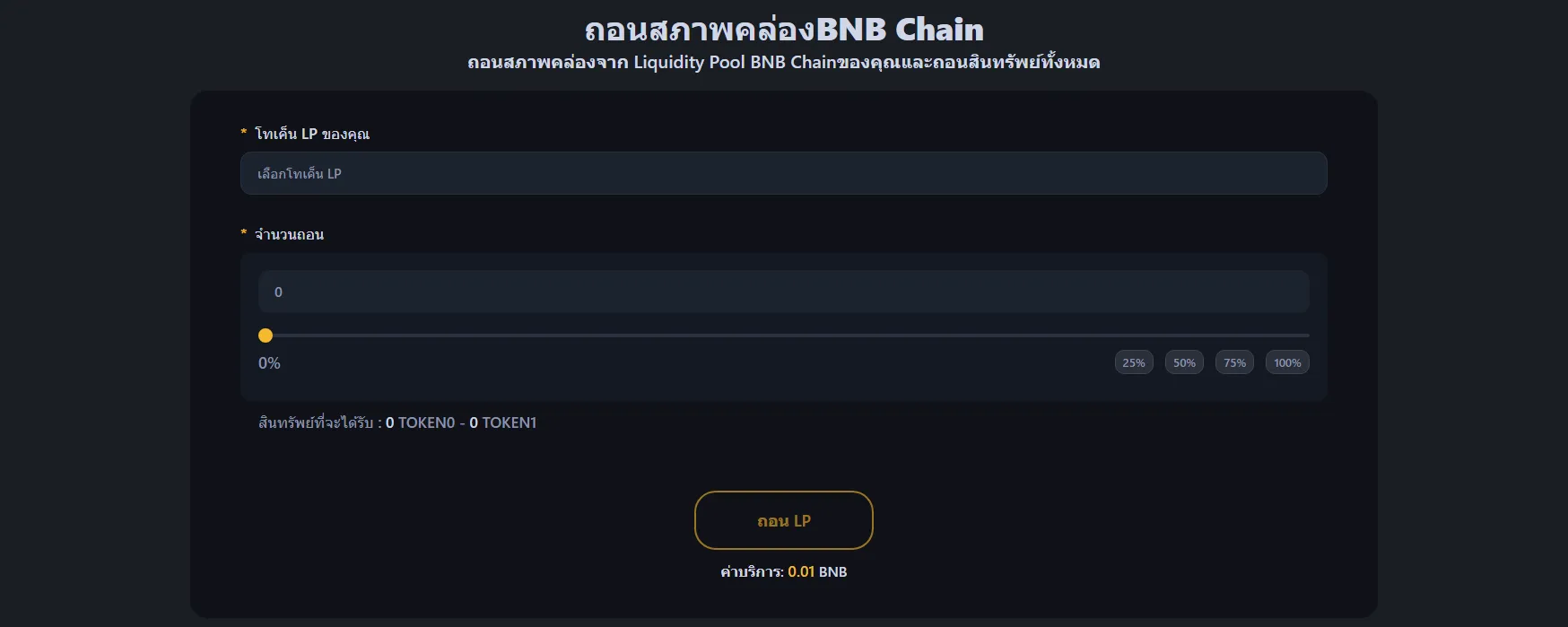
Task: Click the withdraw amount input field
Action: tap(783, 292)
